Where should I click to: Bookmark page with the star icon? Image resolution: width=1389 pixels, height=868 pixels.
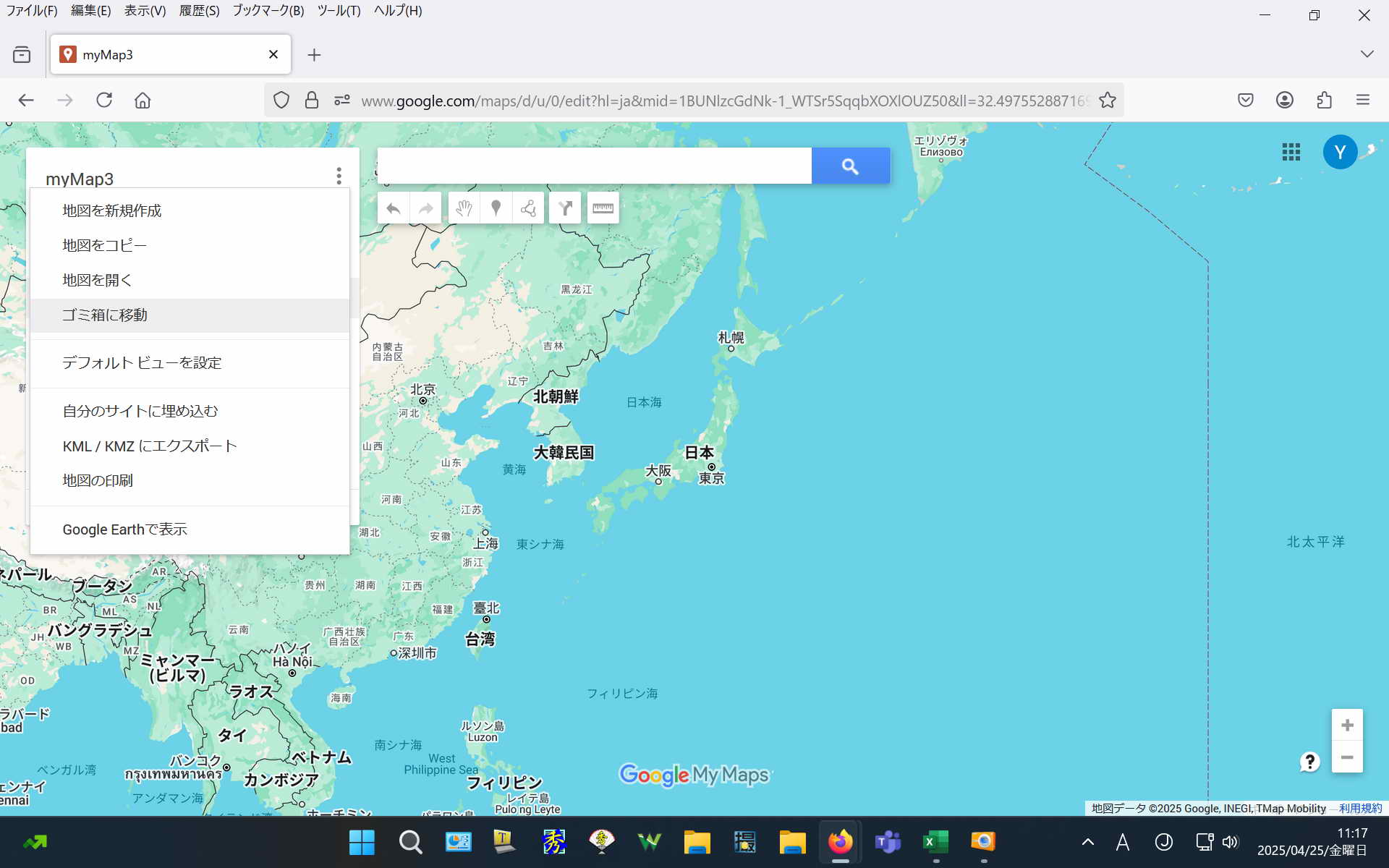click(1107, 101)
